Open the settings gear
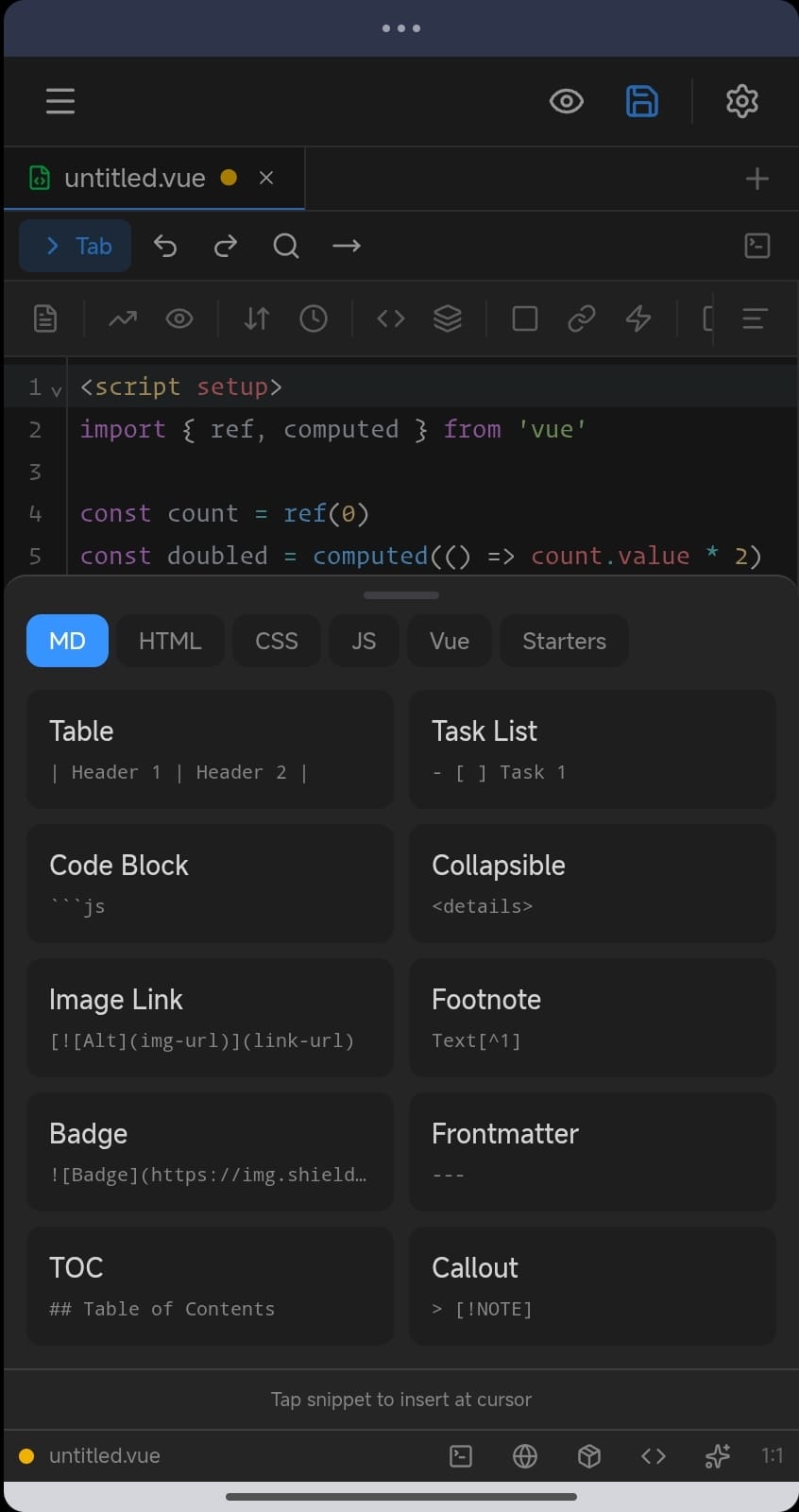The image size is (799, 1512). click(x=741, y=101)
